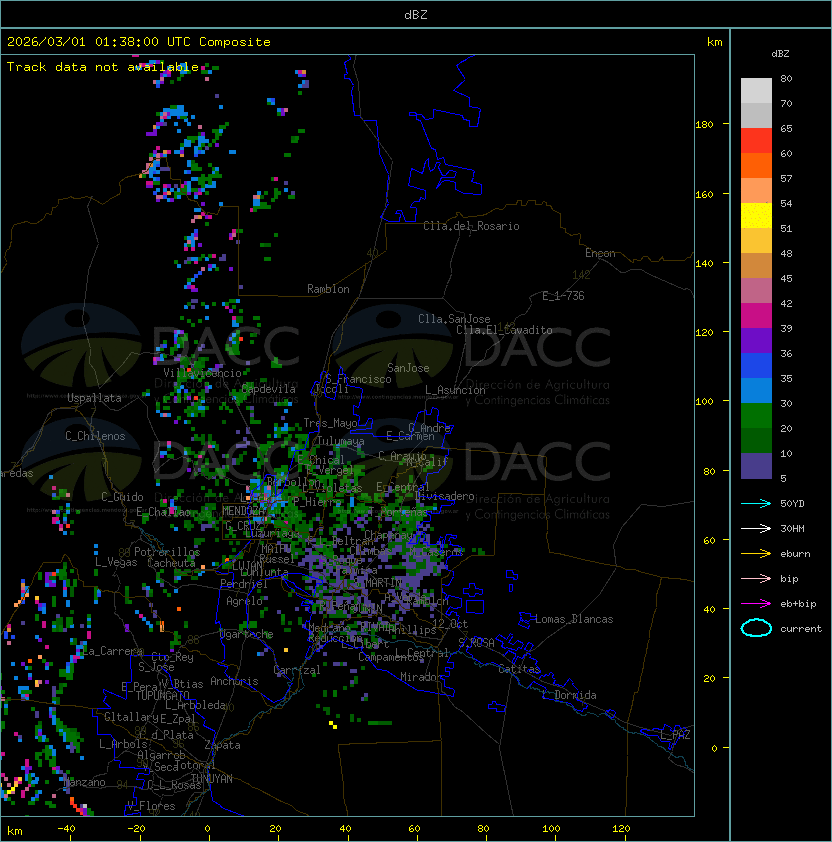Click the '180' tick on vertical km axis
The height and width of the screenshot is (842, 832).
(704, 124)
